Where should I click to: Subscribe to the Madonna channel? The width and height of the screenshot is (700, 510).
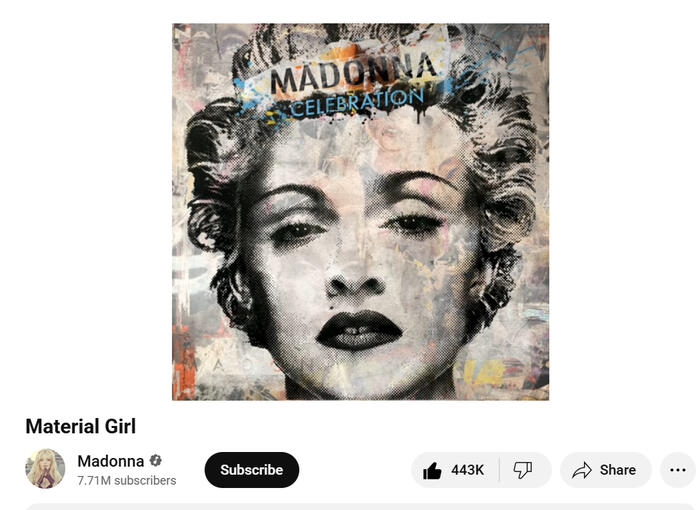pos(252,470)
